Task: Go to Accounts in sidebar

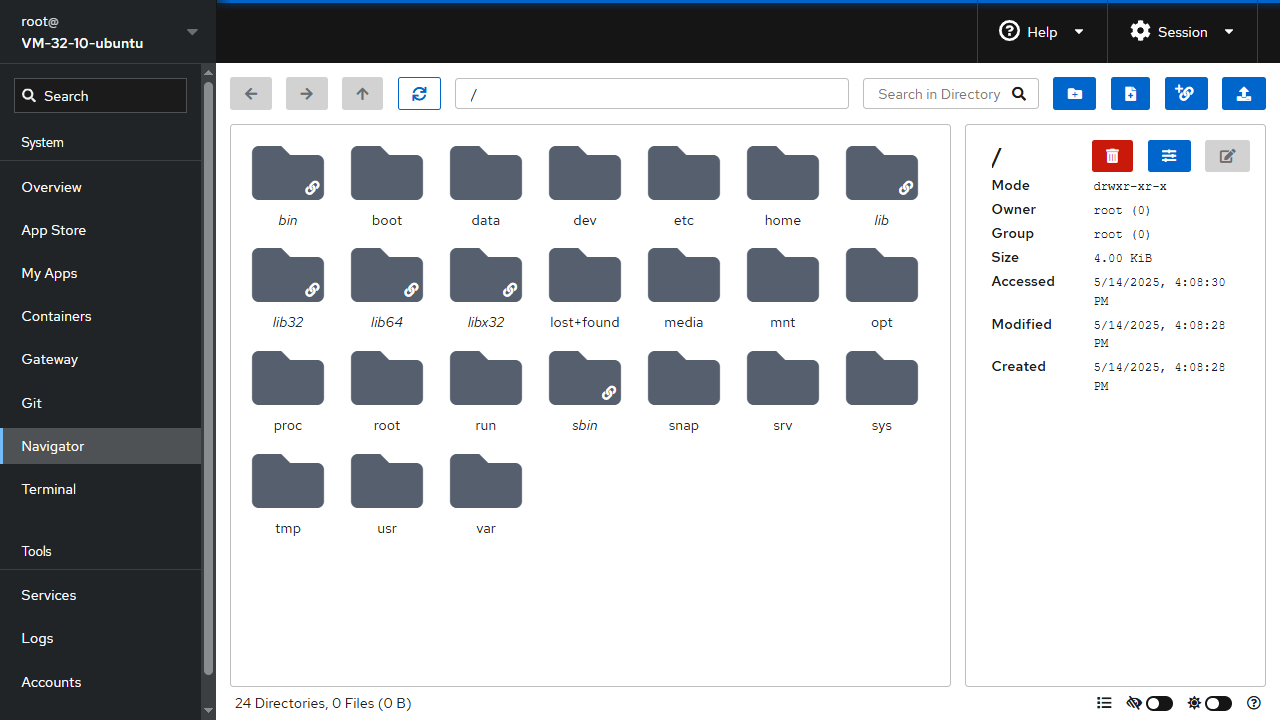Action: [100, 682]
